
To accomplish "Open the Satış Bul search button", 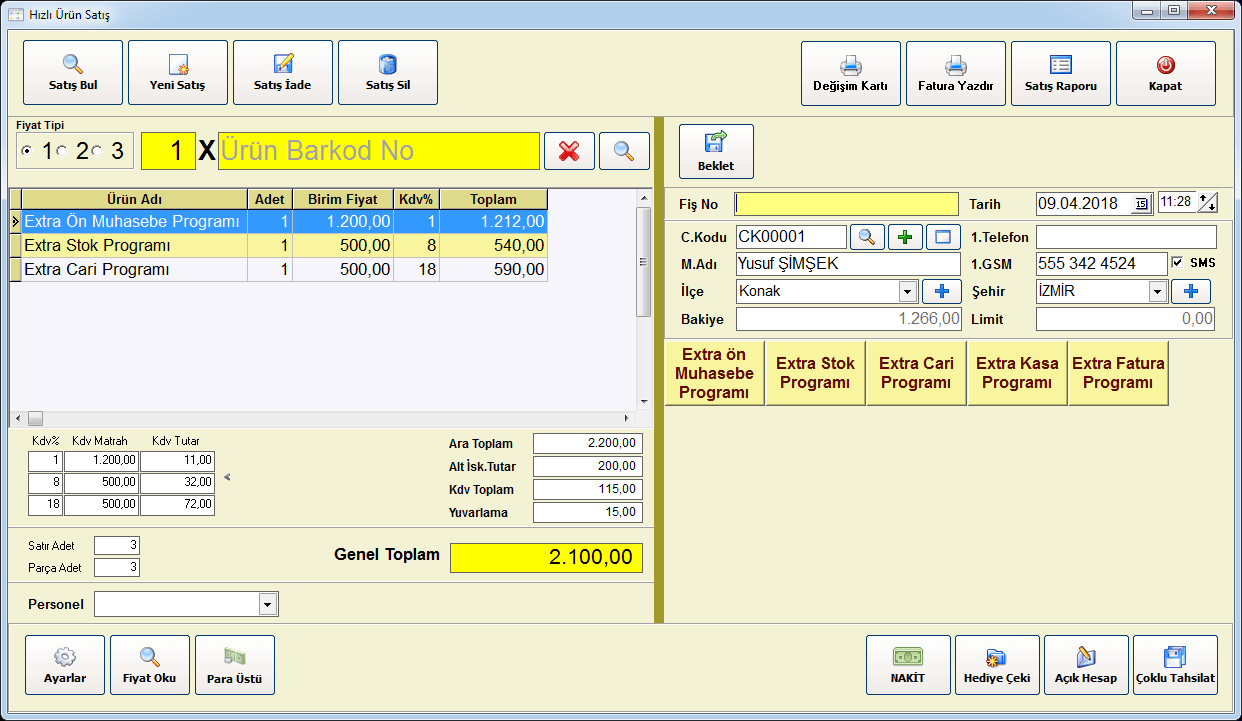I will tap(73, 72).
